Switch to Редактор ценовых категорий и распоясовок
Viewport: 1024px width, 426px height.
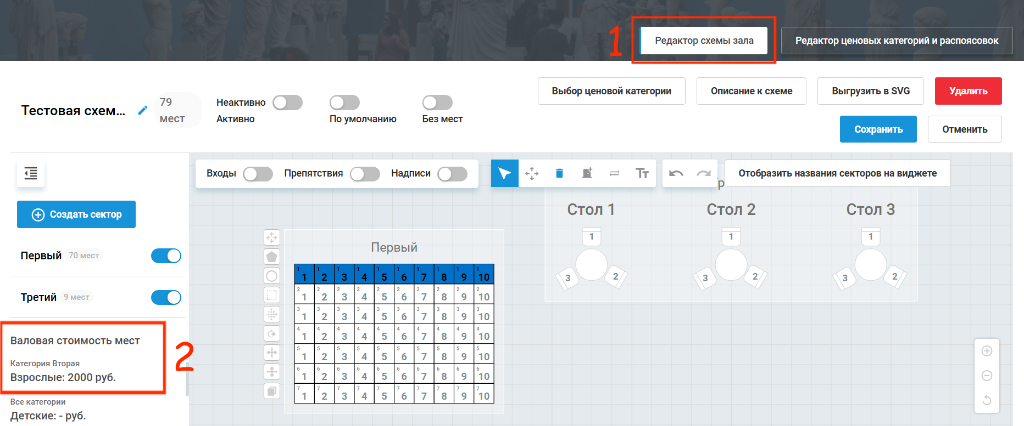[x=897, y=41]
